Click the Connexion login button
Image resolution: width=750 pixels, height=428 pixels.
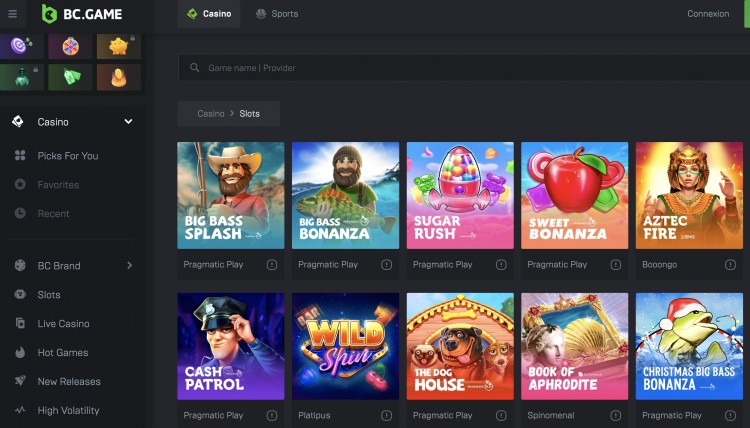[708, 14]
